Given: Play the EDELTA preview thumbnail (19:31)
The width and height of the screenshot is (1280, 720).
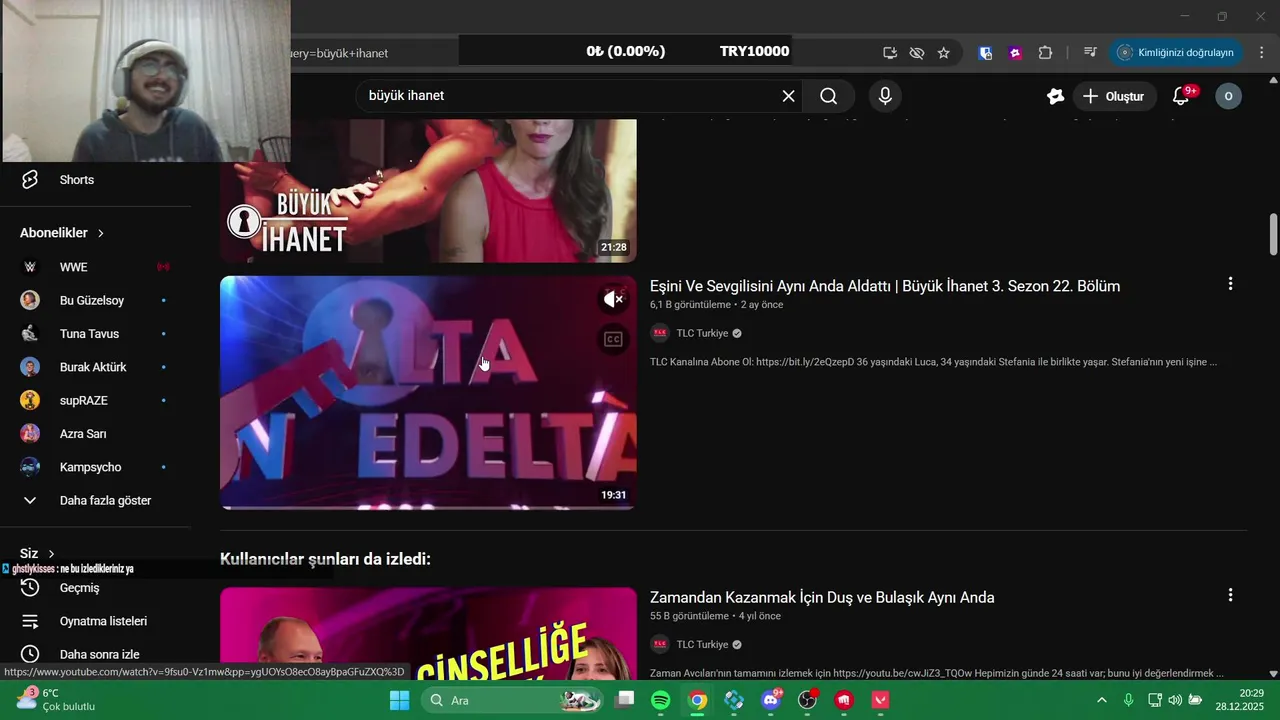Looking at the screenshot, I should coord(428,392).
